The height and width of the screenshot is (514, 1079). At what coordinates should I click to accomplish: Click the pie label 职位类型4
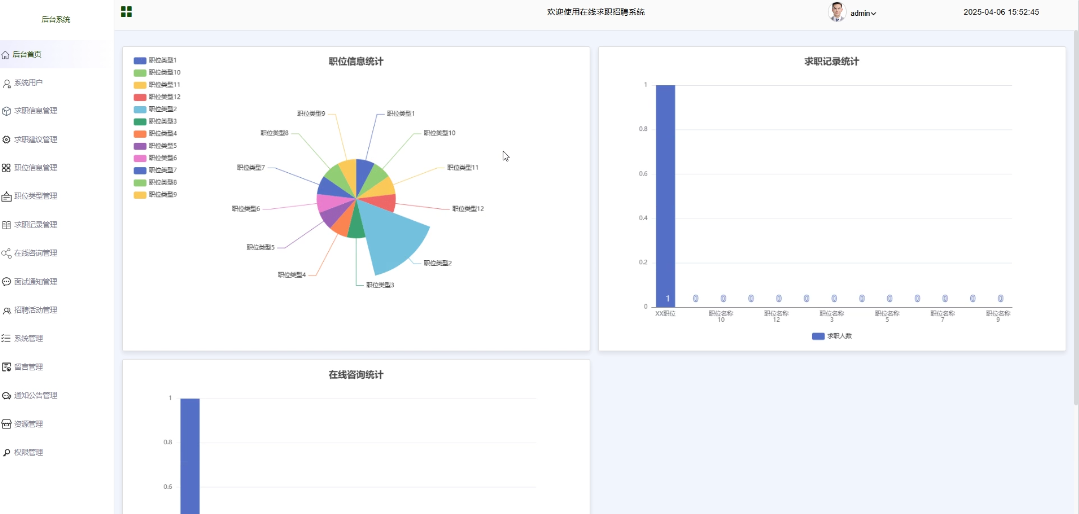tap(292, 275)
